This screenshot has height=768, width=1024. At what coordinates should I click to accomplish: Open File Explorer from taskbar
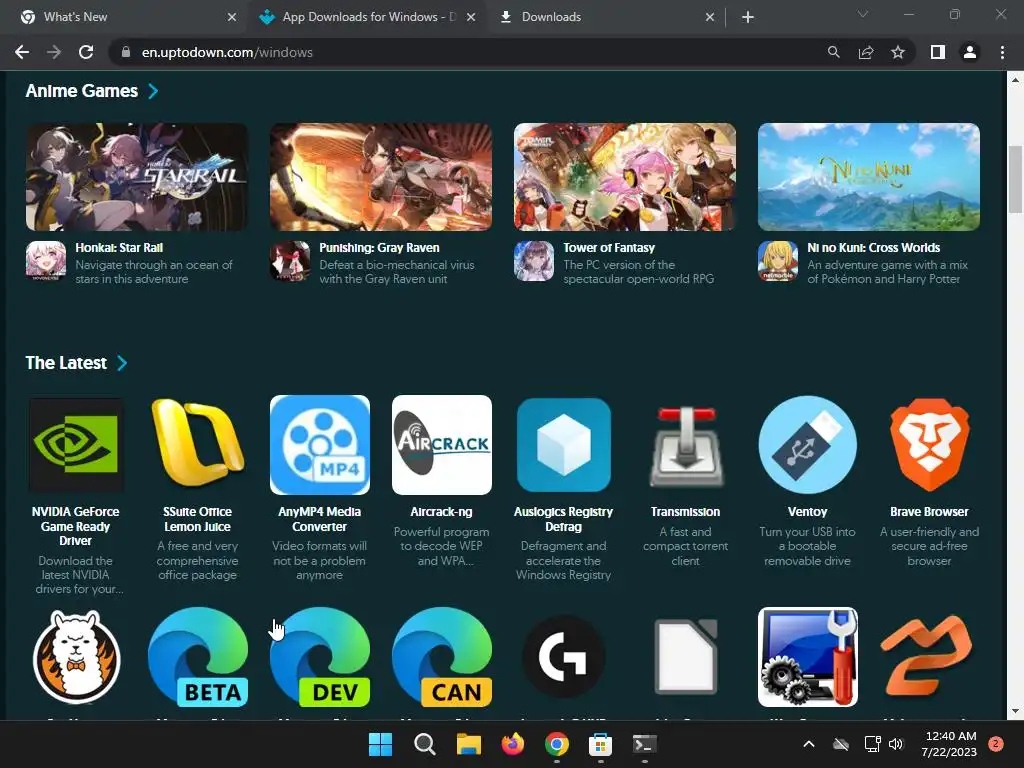pyautogui.click(x=468, y=744)
